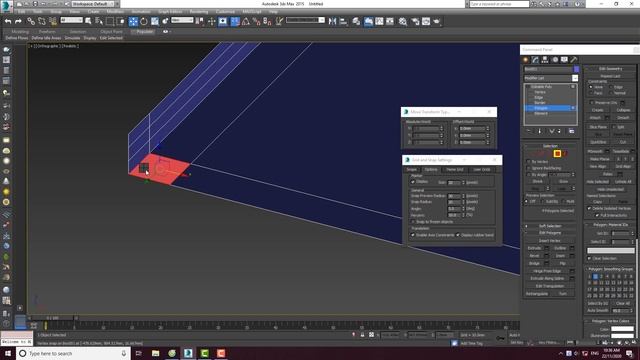The height and width of the screenshot is (360, 640).
Task: Switch to Home Grid tab
Action: (454, 169)
